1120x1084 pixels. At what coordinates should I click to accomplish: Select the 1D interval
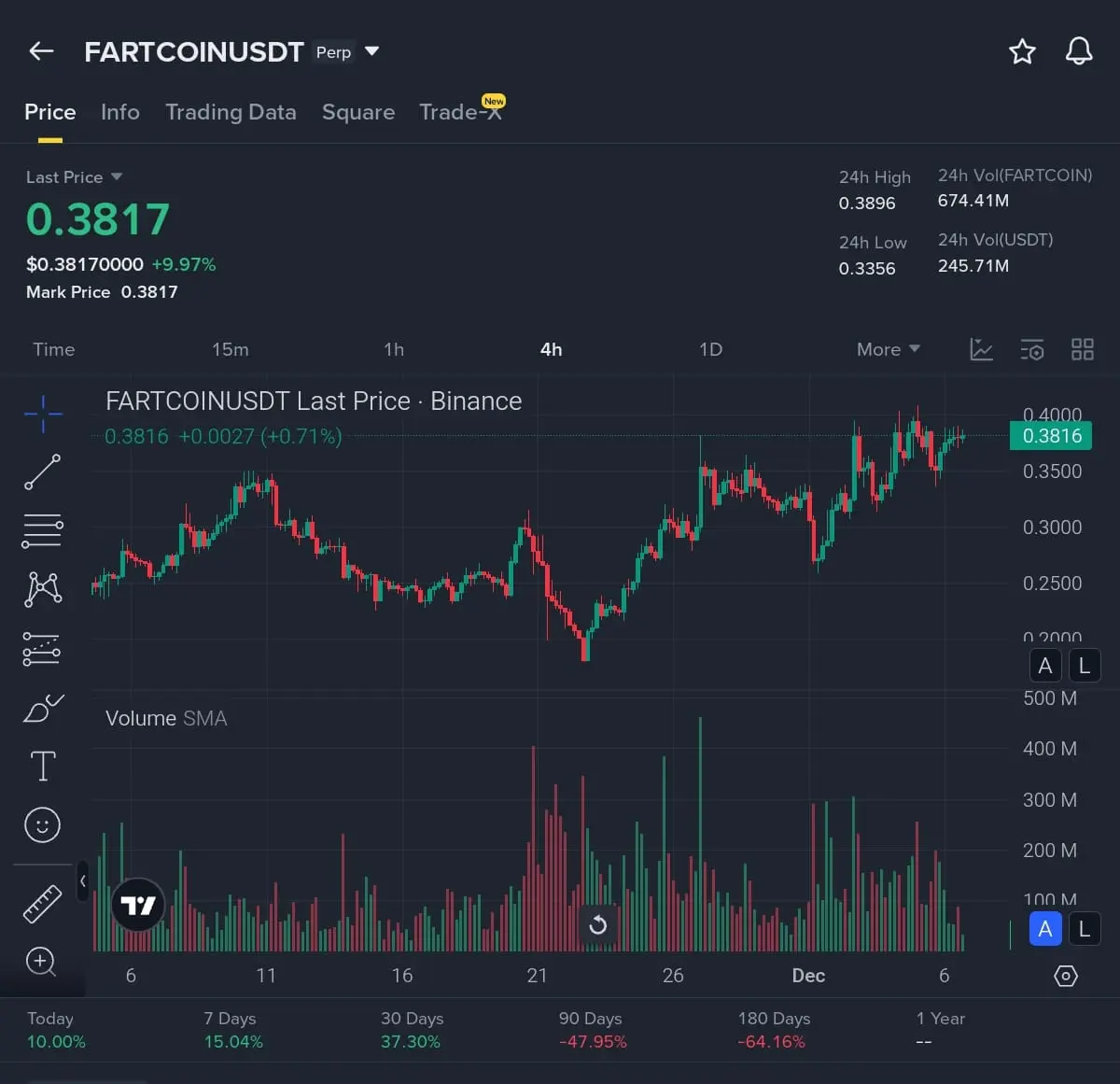click(x=710, y=349)
